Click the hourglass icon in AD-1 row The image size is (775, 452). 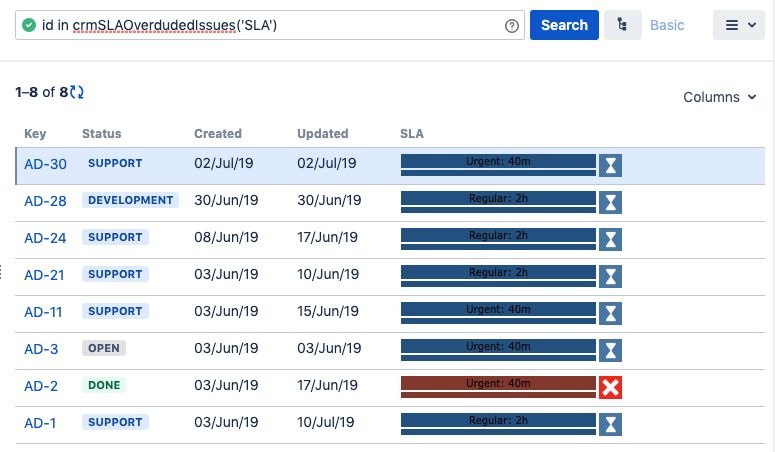click(x=610, y=423)
